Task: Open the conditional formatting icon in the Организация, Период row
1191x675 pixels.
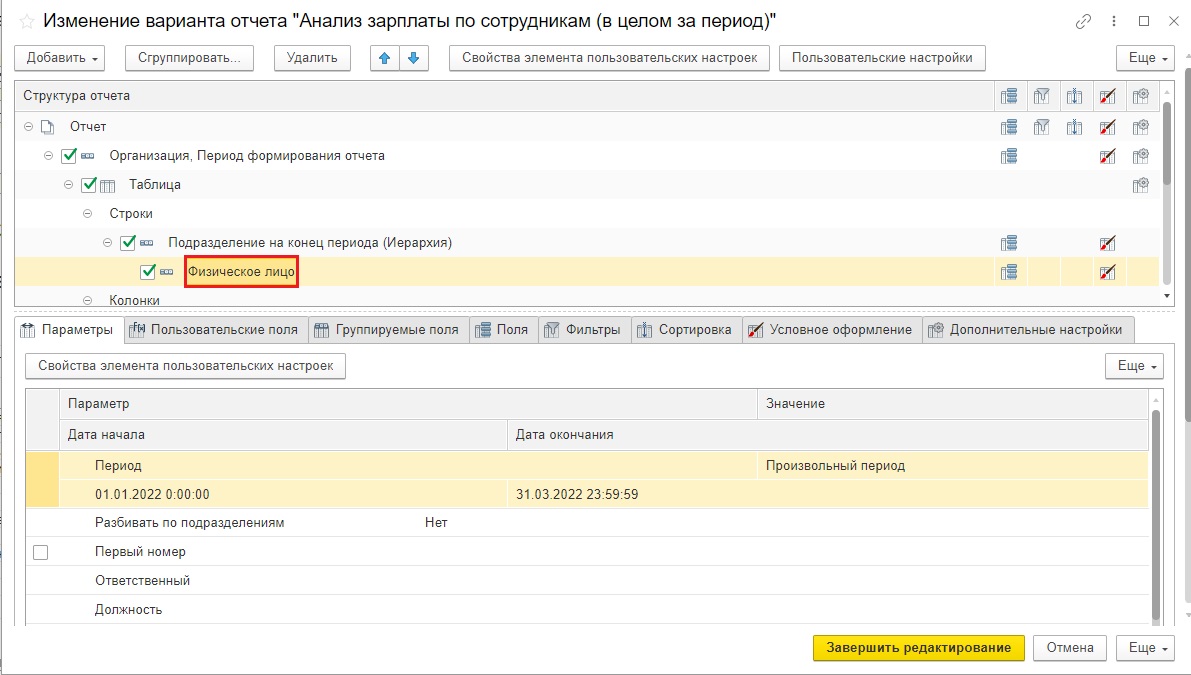Action: point(1107,156)
